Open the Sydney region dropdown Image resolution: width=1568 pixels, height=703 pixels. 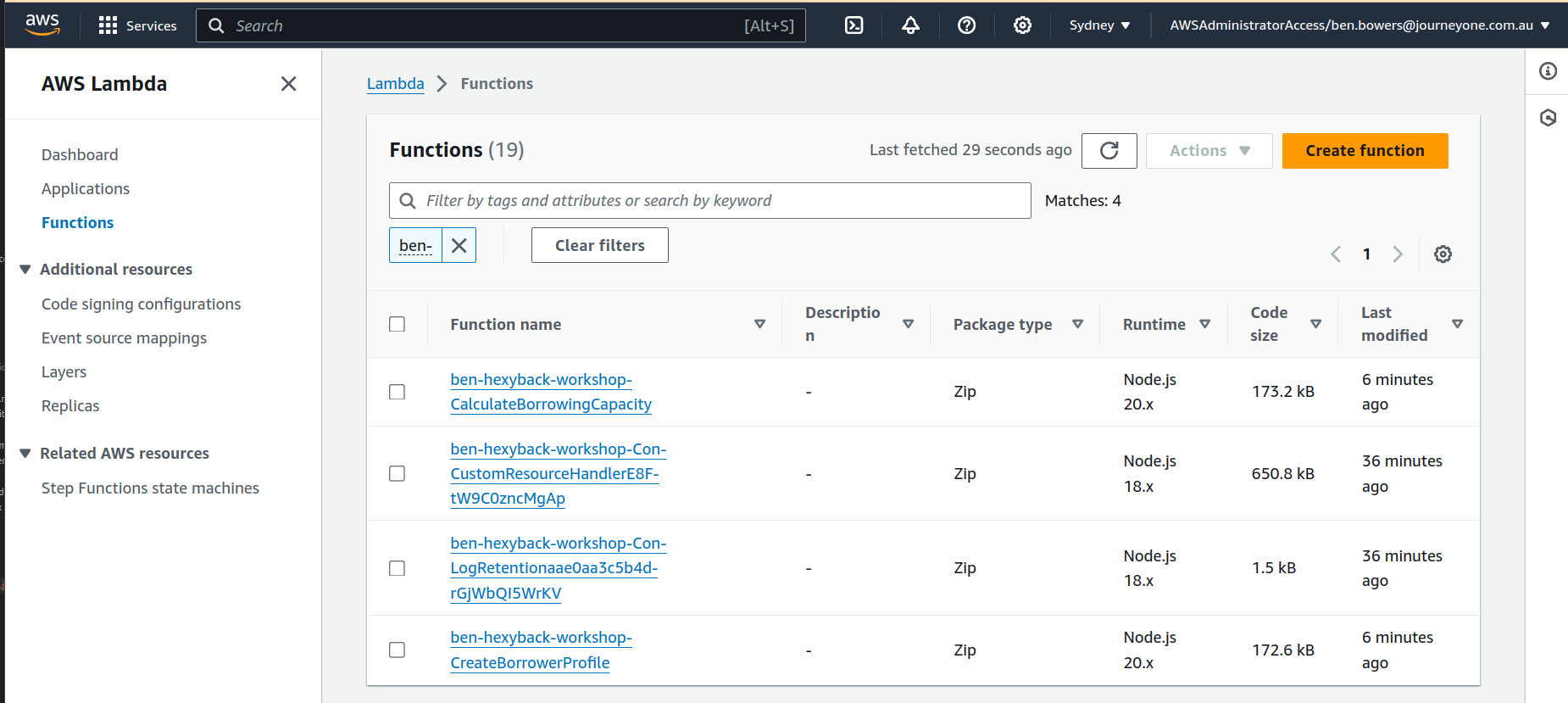pos(1099,25)
